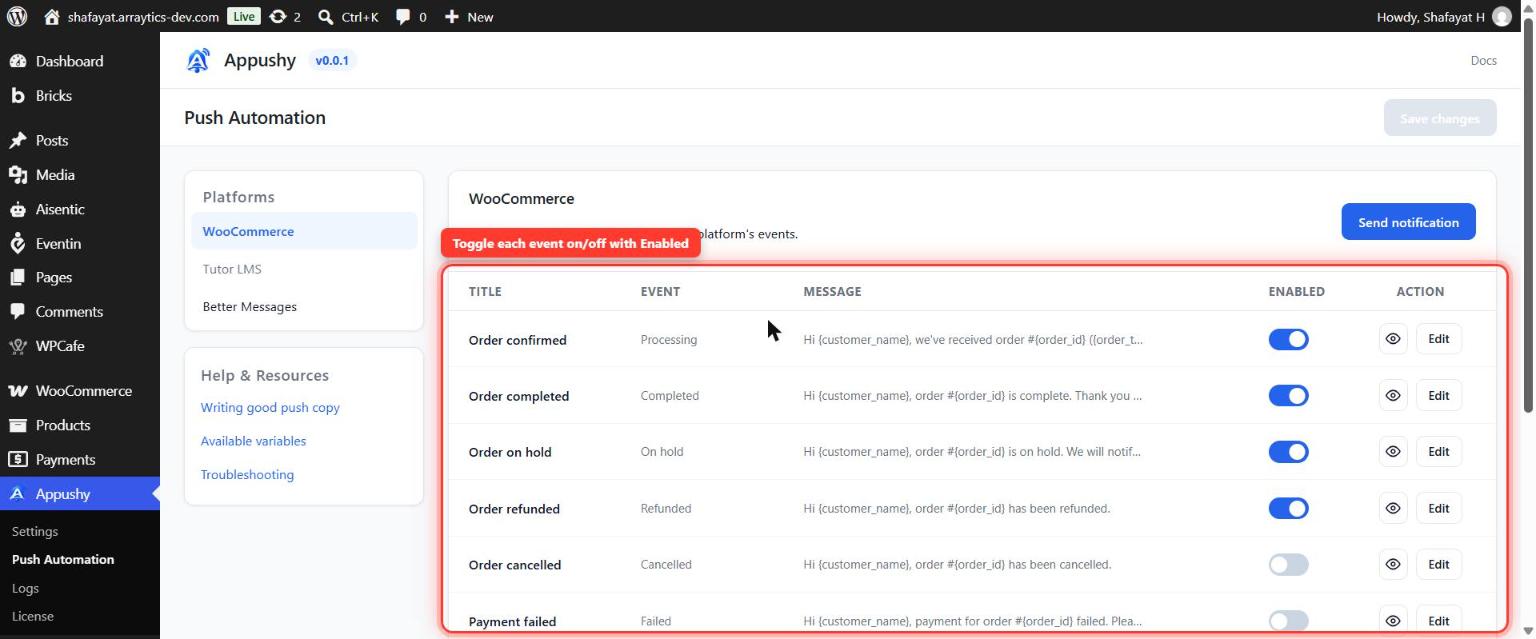The image size is (1536, 639).
Task: Click the Products box icon in sidebar
Action: pos(17,425)
